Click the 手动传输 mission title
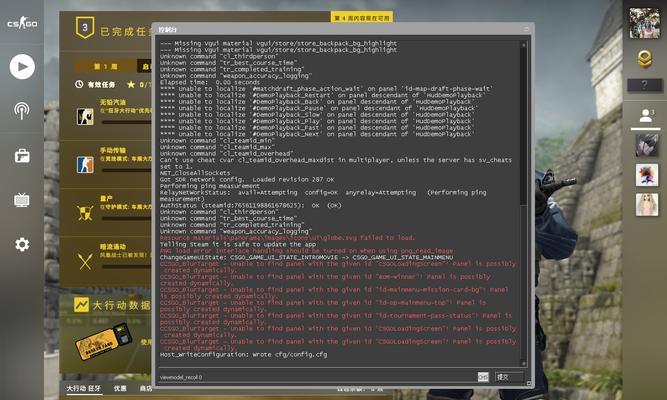Viewport: 667px width, 400px height. 113,151
